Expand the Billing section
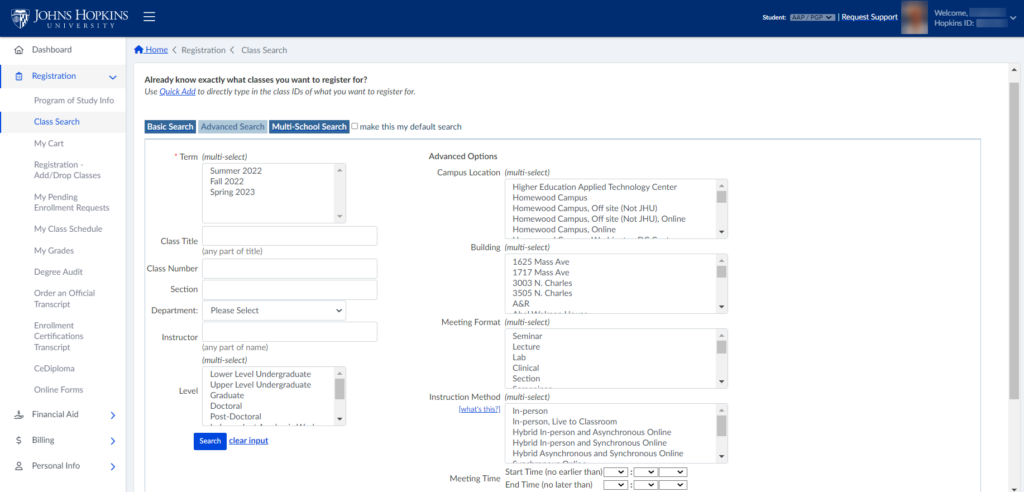 (x=113, y=441)
